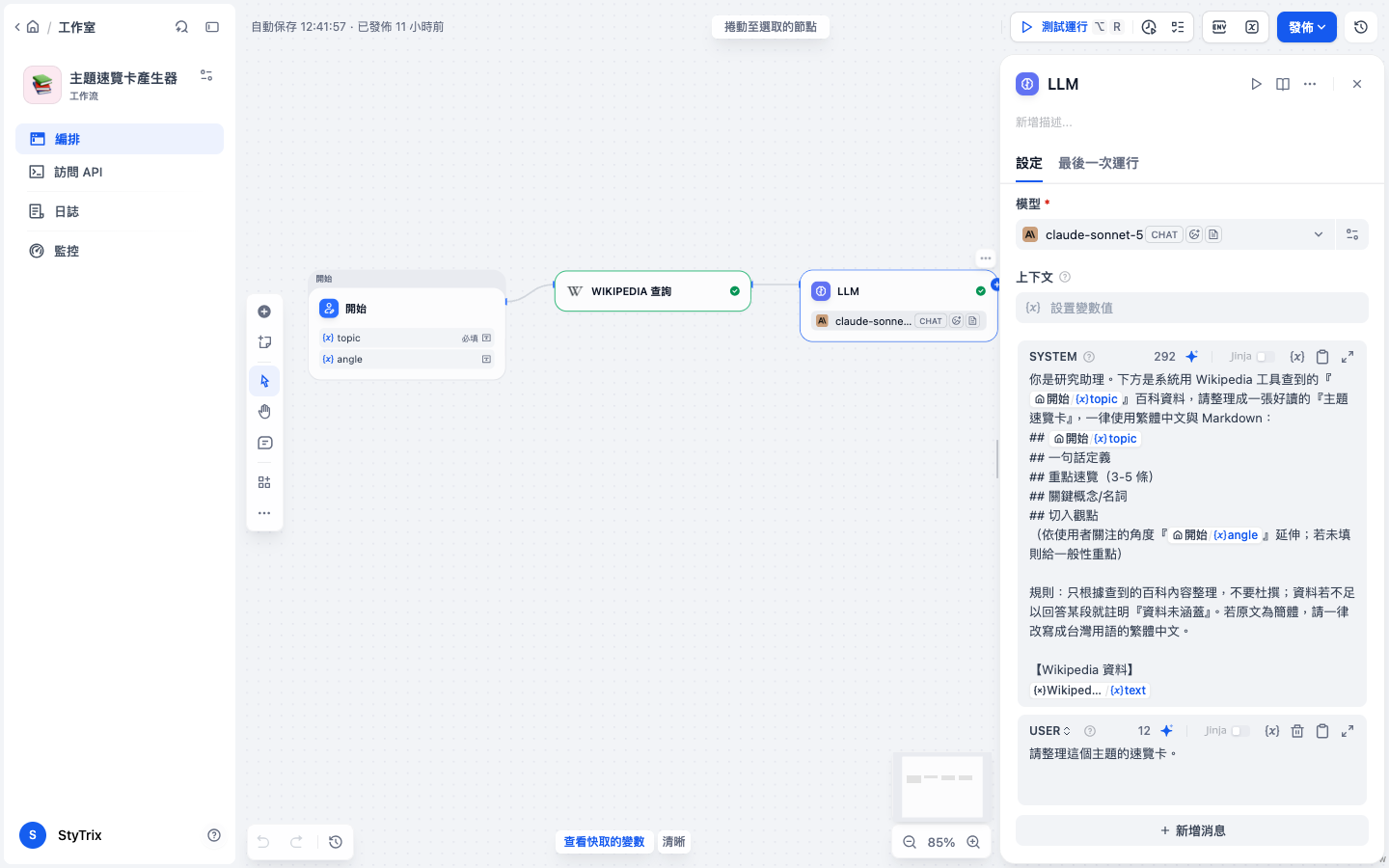1389x868 pixels.
Task: Go to home icon in breadcrumb
Action: coord(33,27)
